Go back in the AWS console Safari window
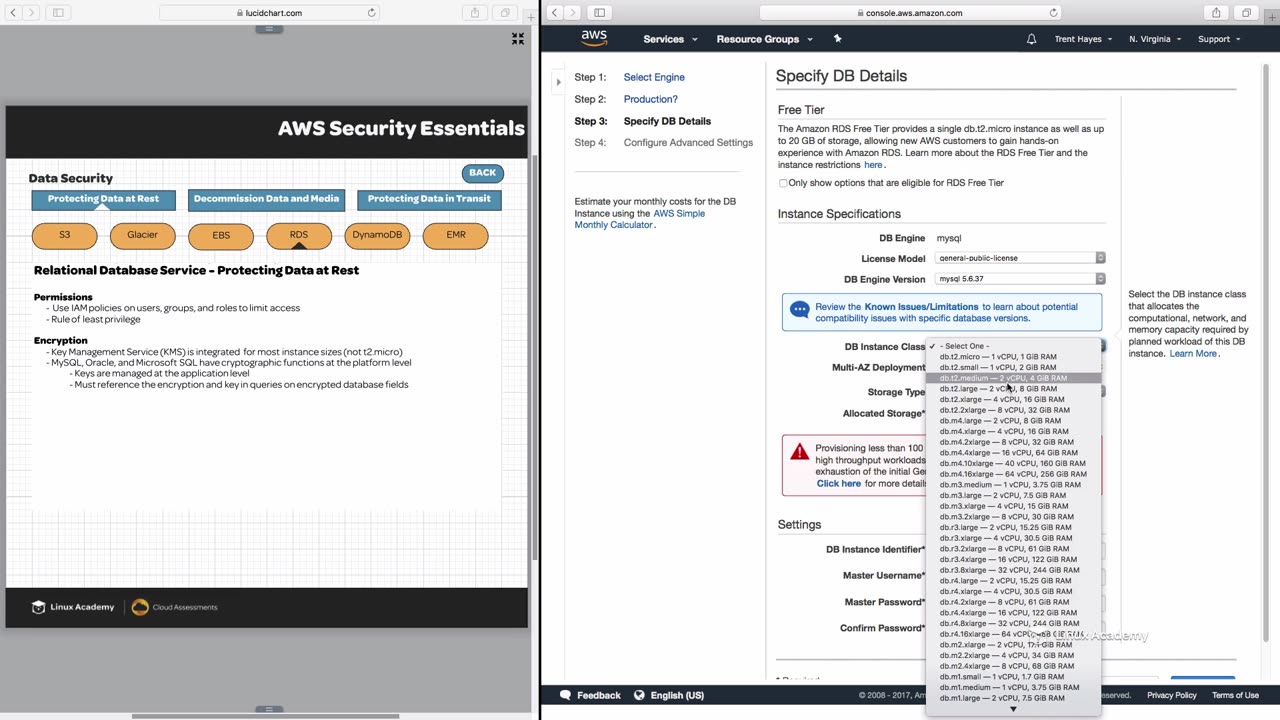Viewport: 1280px width, 720px height. point(554,13)
